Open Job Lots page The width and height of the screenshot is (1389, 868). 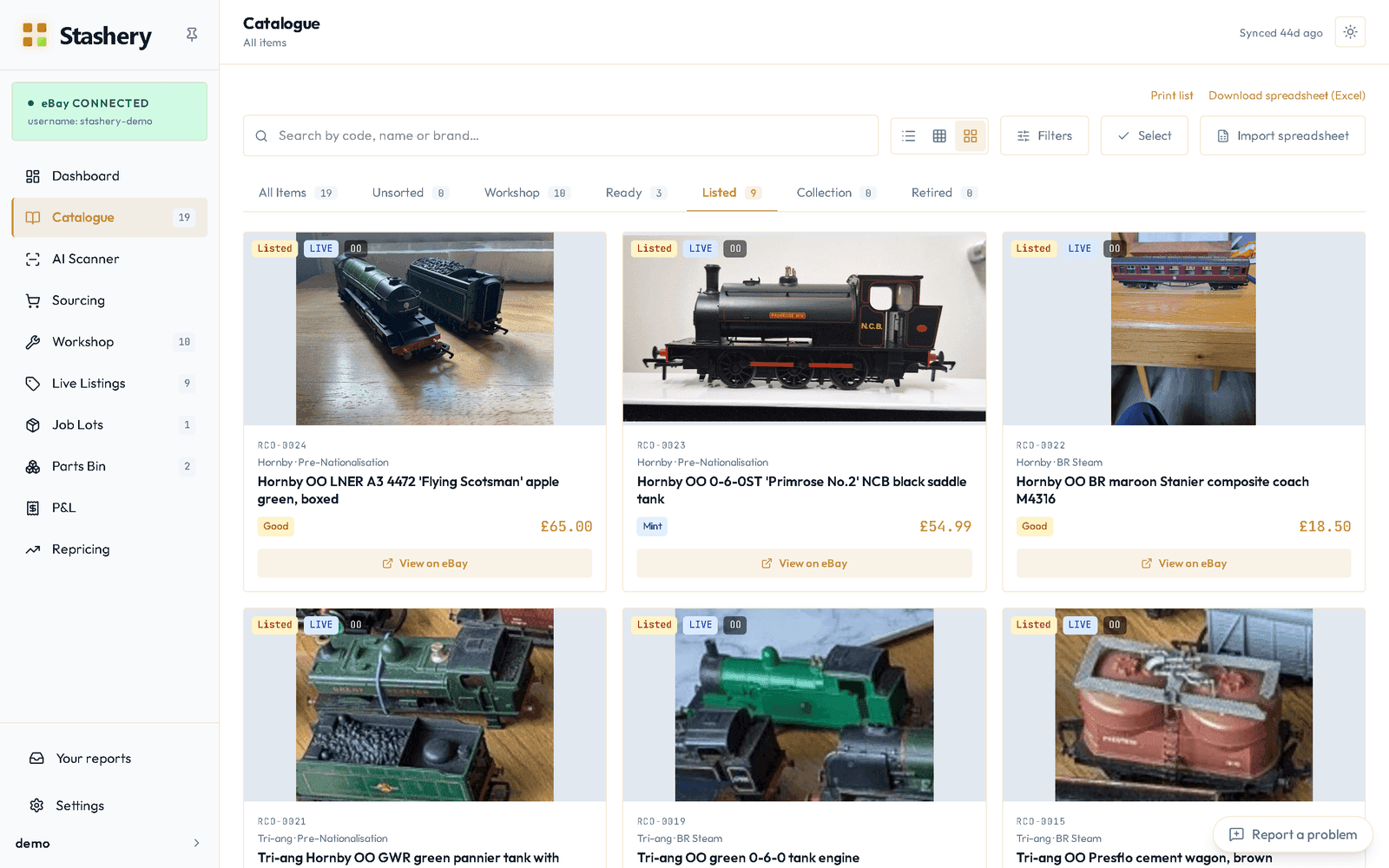tap(109, 424)
